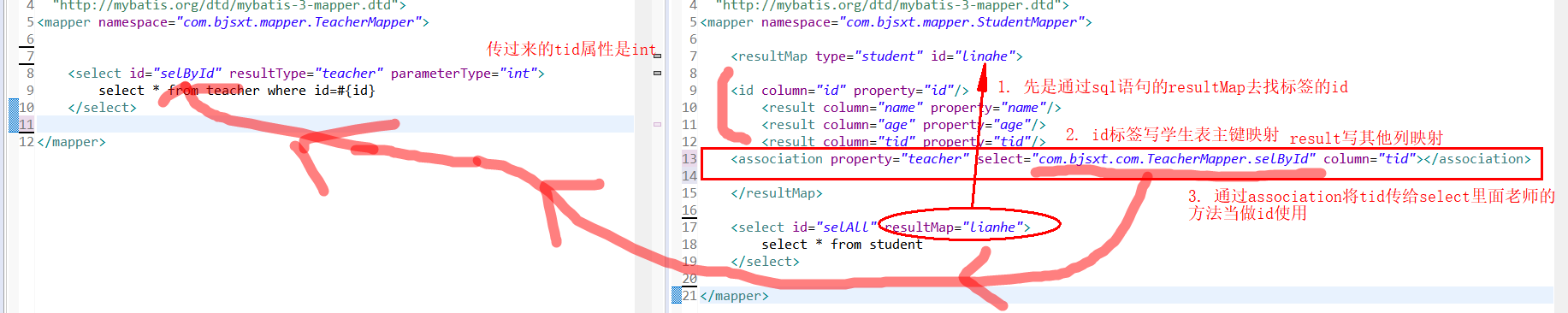This screenshot has width=1568, height=313.
Task: Select line number 13 in the StudentMapper gutter
Action: tap(689, 159)
